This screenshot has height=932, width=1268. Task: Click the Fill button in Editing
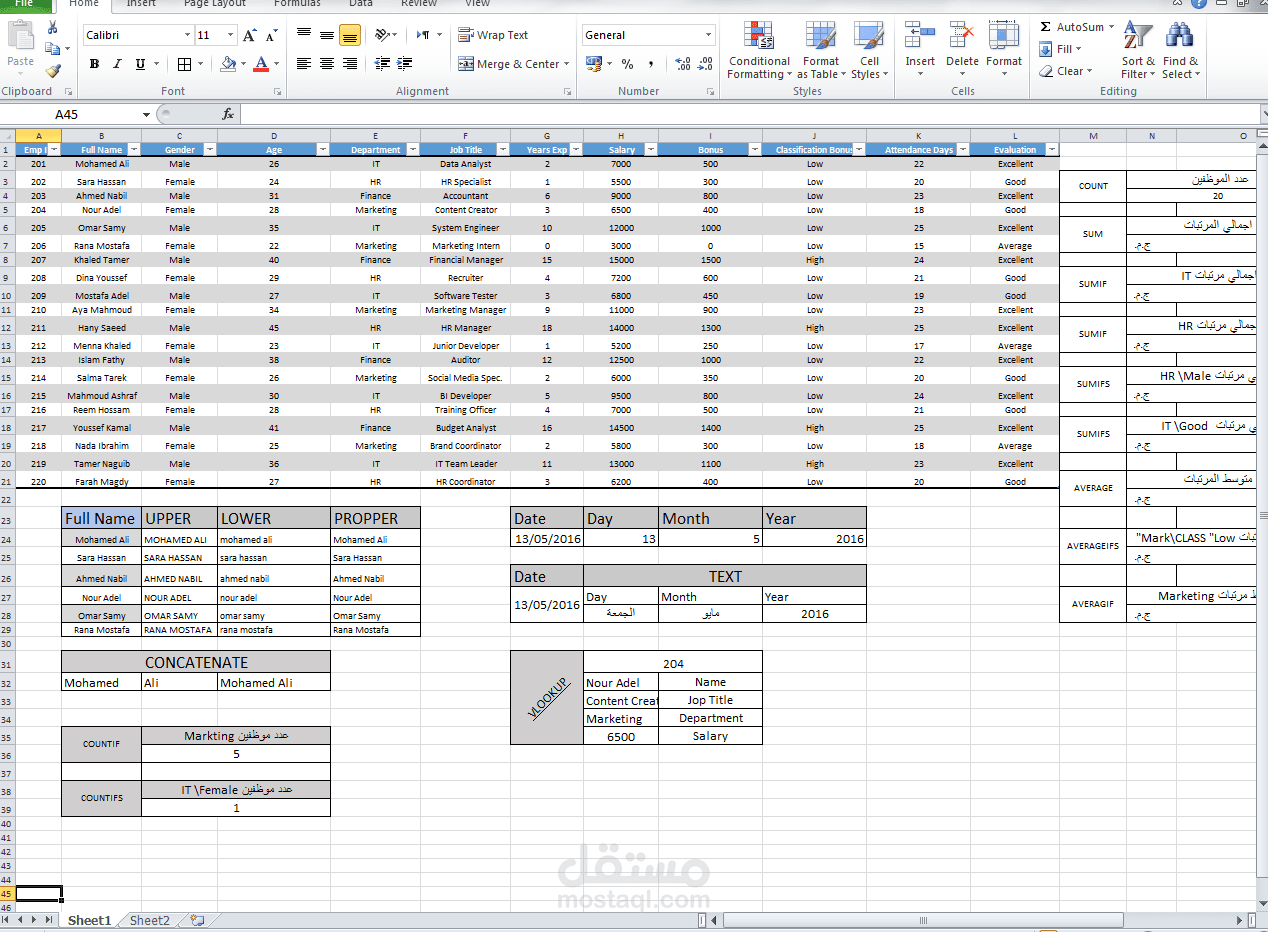(1059, 49)
